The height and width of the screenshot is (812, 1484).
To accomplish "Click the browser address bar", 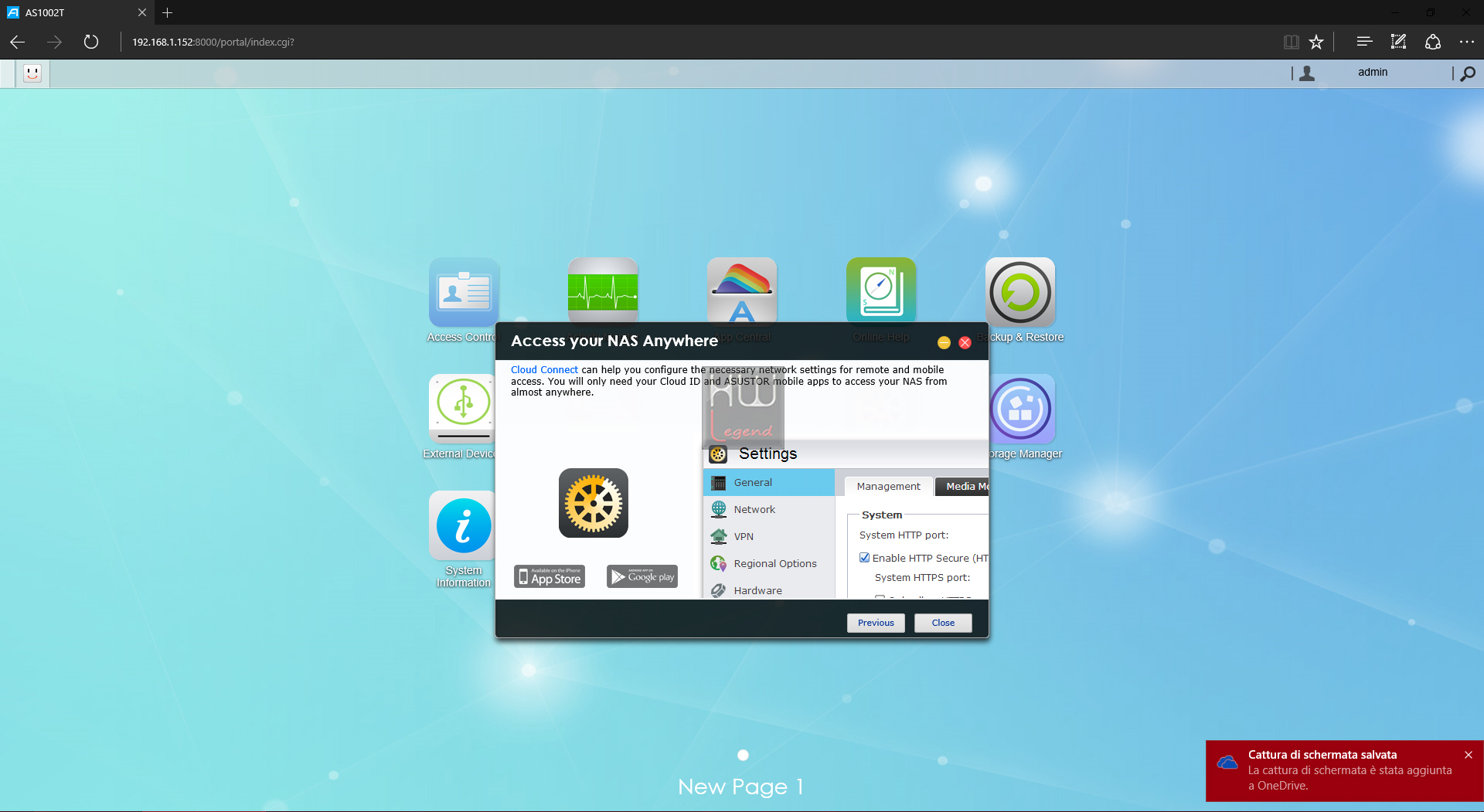I will 696,42.
